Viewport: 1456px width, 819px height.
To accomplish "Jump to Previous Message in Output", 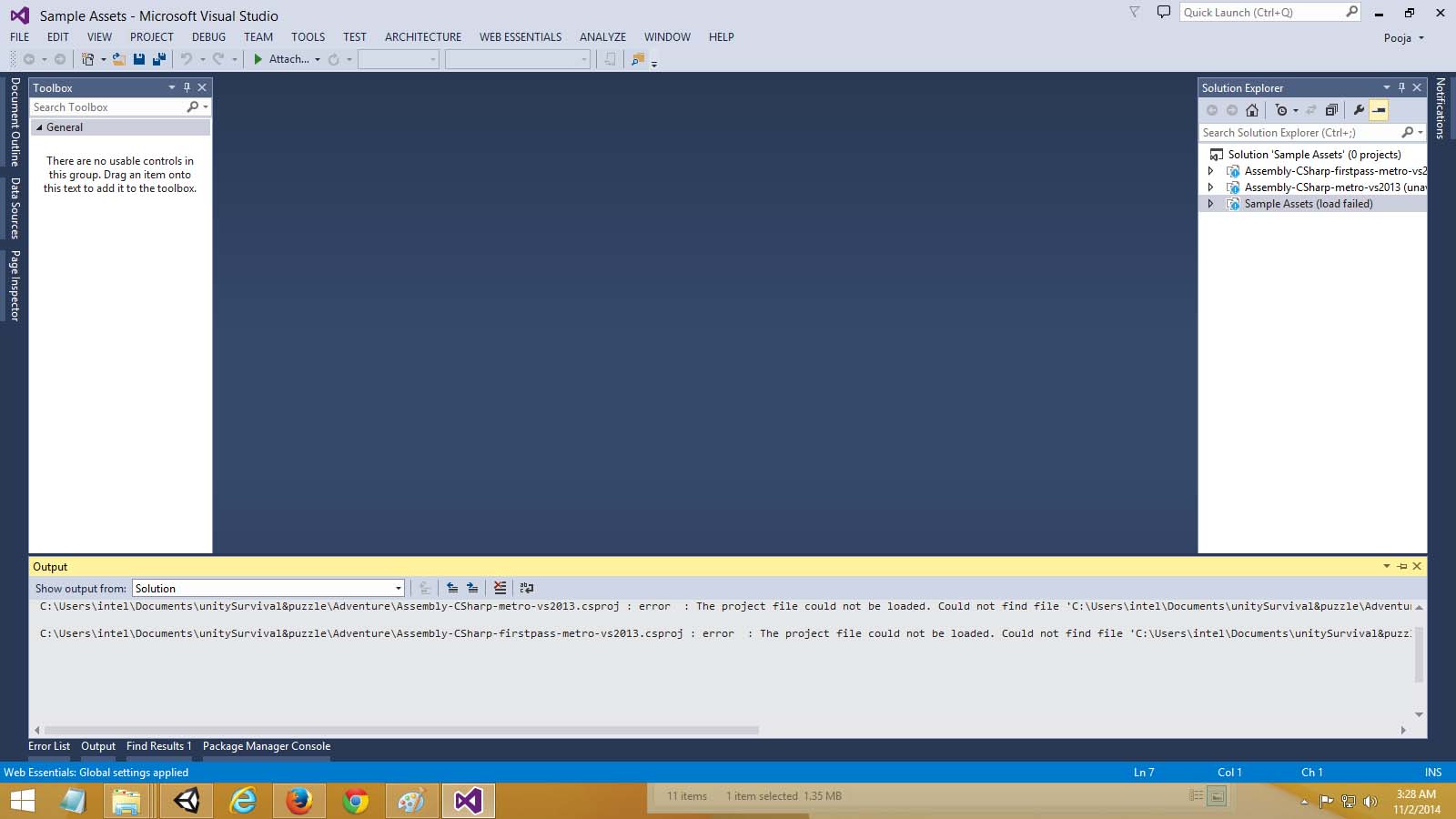I will 452,588.
